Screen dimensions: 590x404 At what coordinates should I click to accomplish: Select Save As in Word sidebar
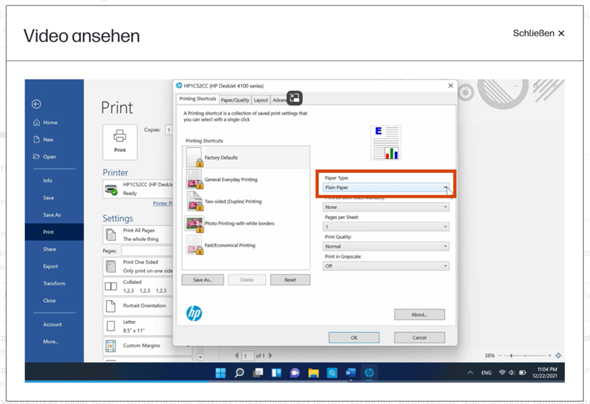point(52,215)
